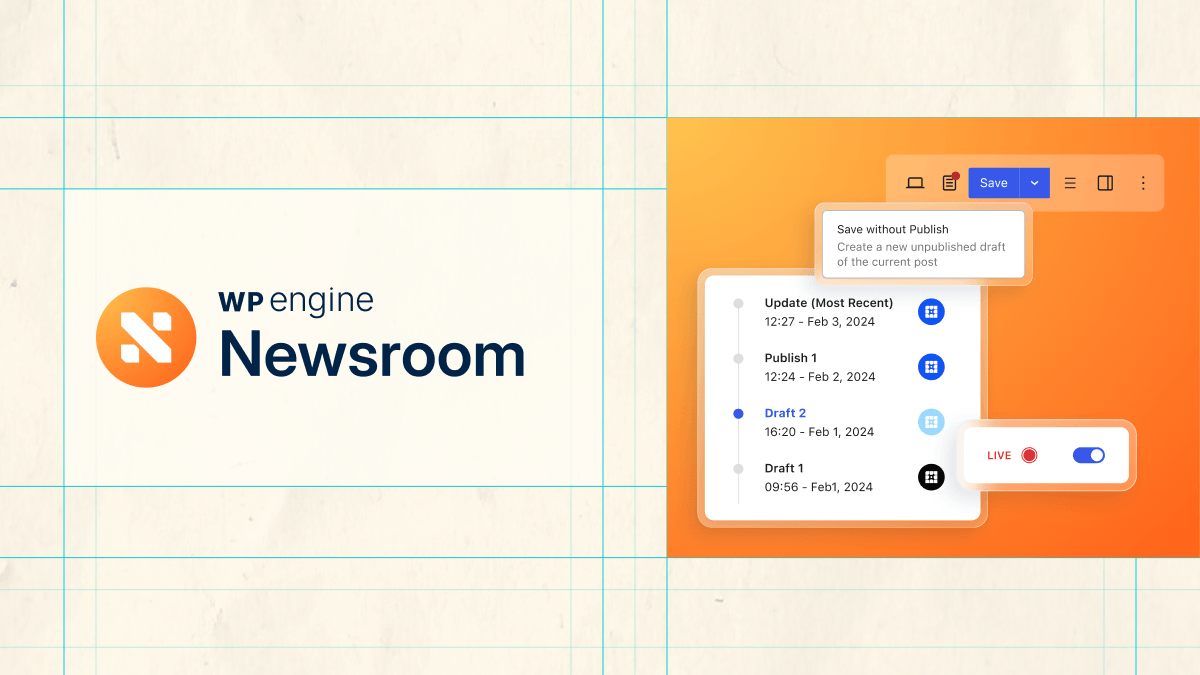Viewport: 1200px width, 675px height.
Task: Click black icon beside Draft 1
Action: coord(931,477)
